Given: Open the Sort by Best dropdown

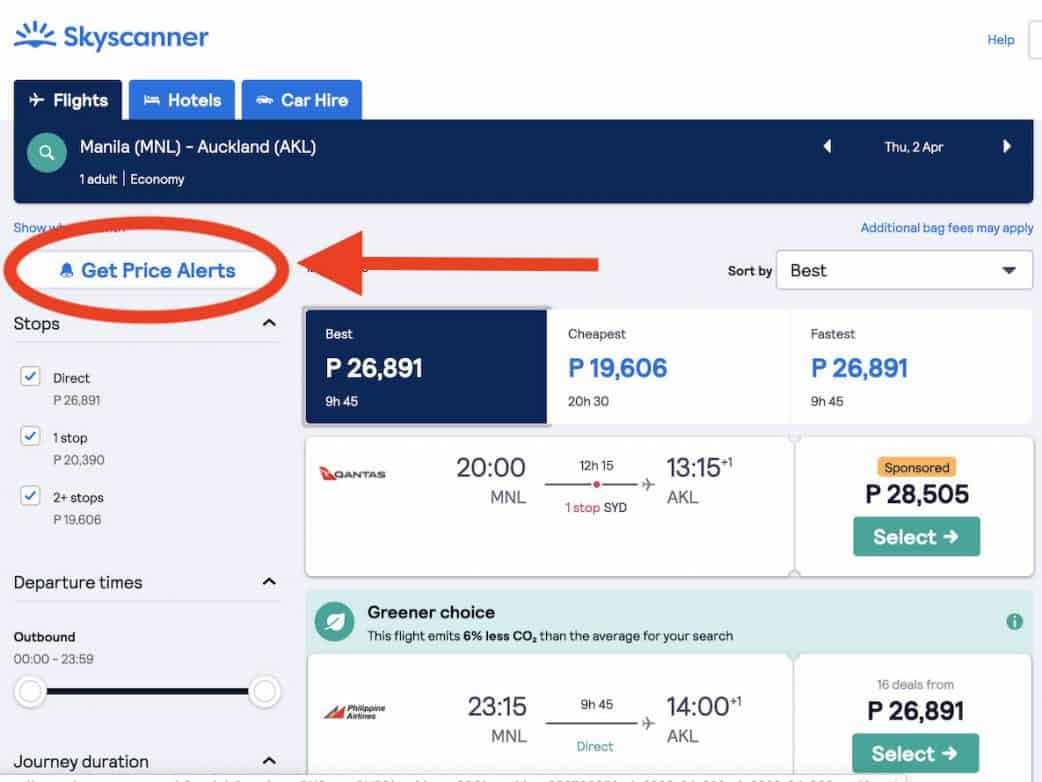Looking at the screenshot, I should 903,270.
